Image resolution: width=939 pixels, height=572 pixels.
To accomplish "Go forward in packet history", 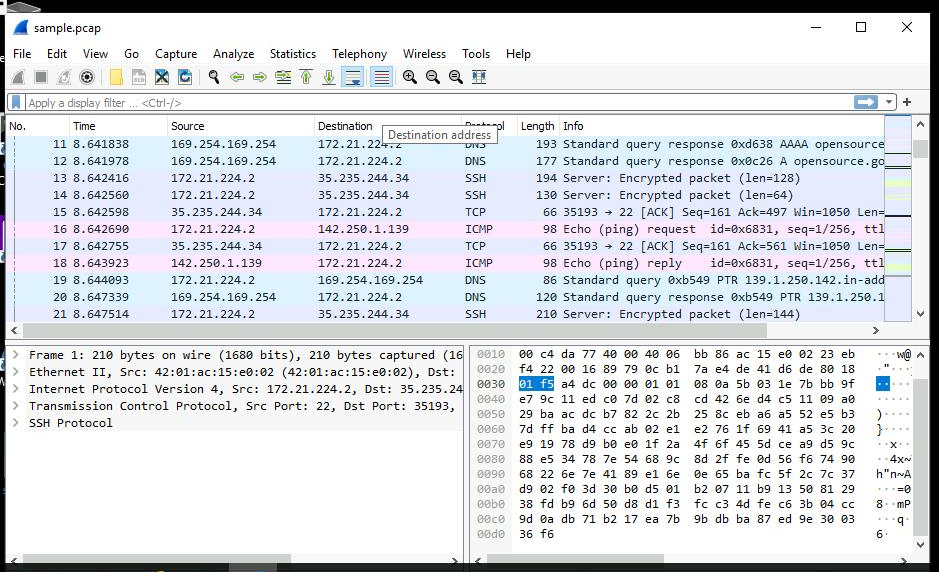I will point(260,77).
